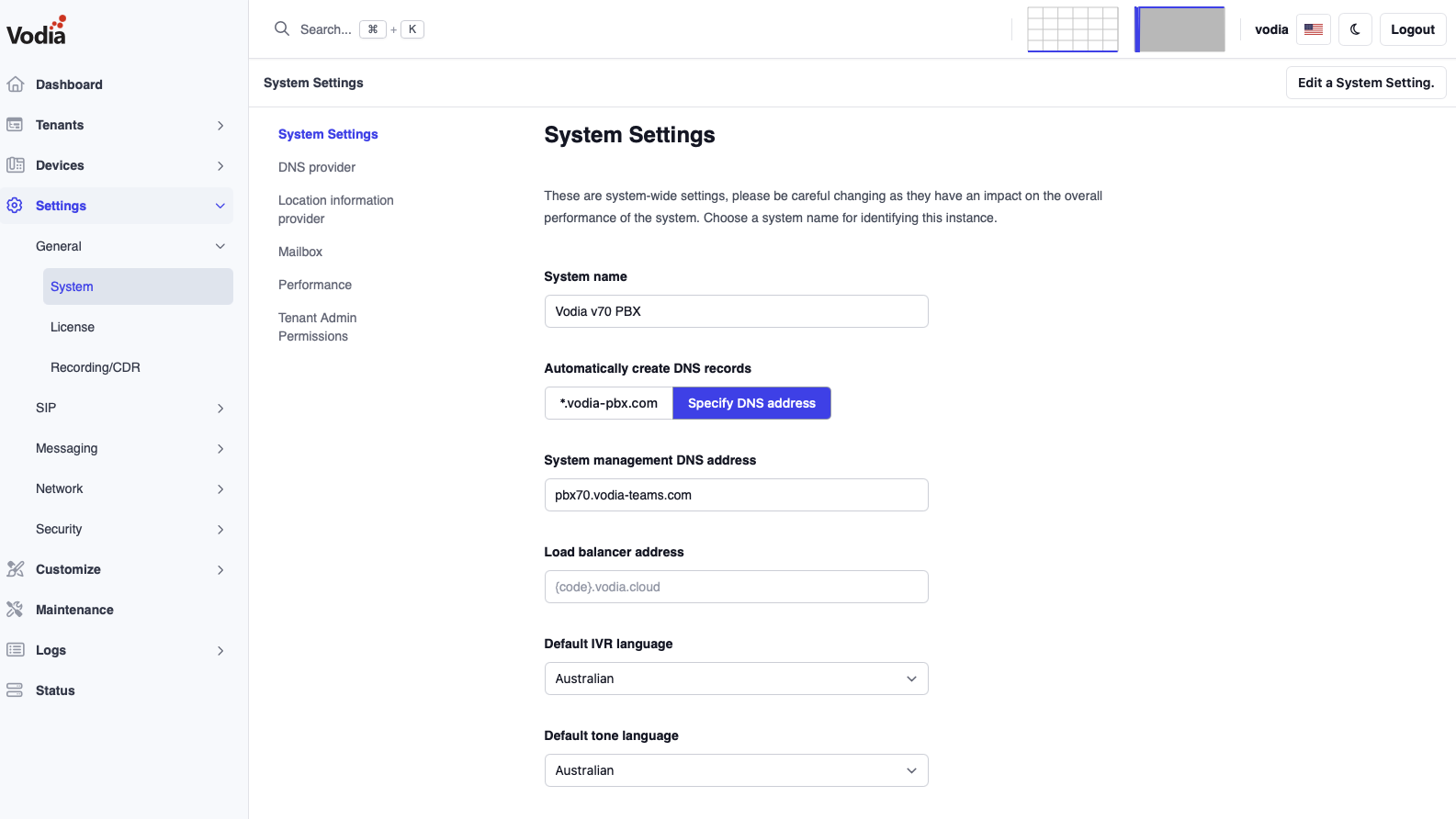The image size is (1456, 819).
Task: Open the Status menu item
Action: 55,690
